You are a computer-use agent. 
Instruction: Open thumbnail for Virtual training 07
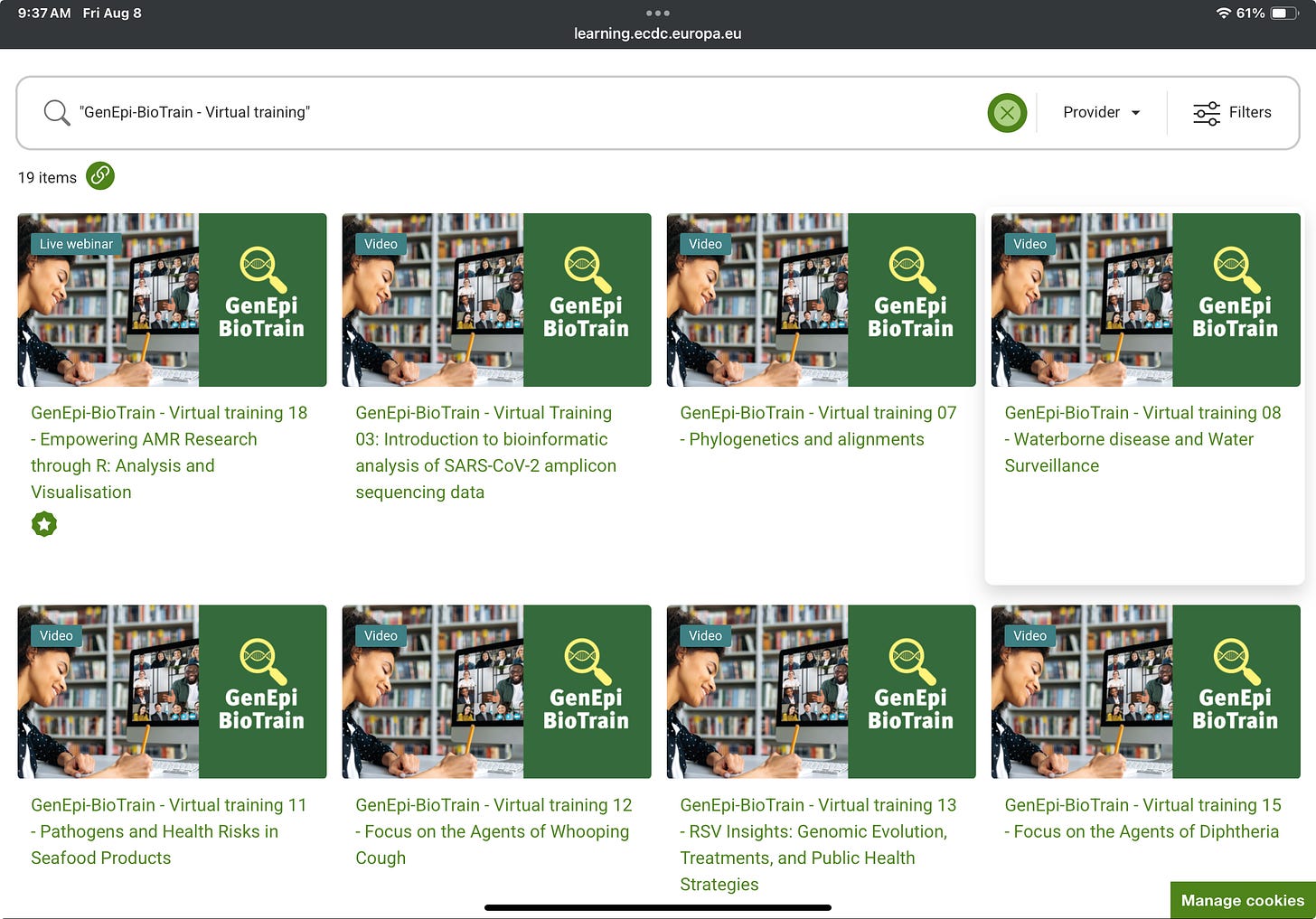(x=821, y=300)
